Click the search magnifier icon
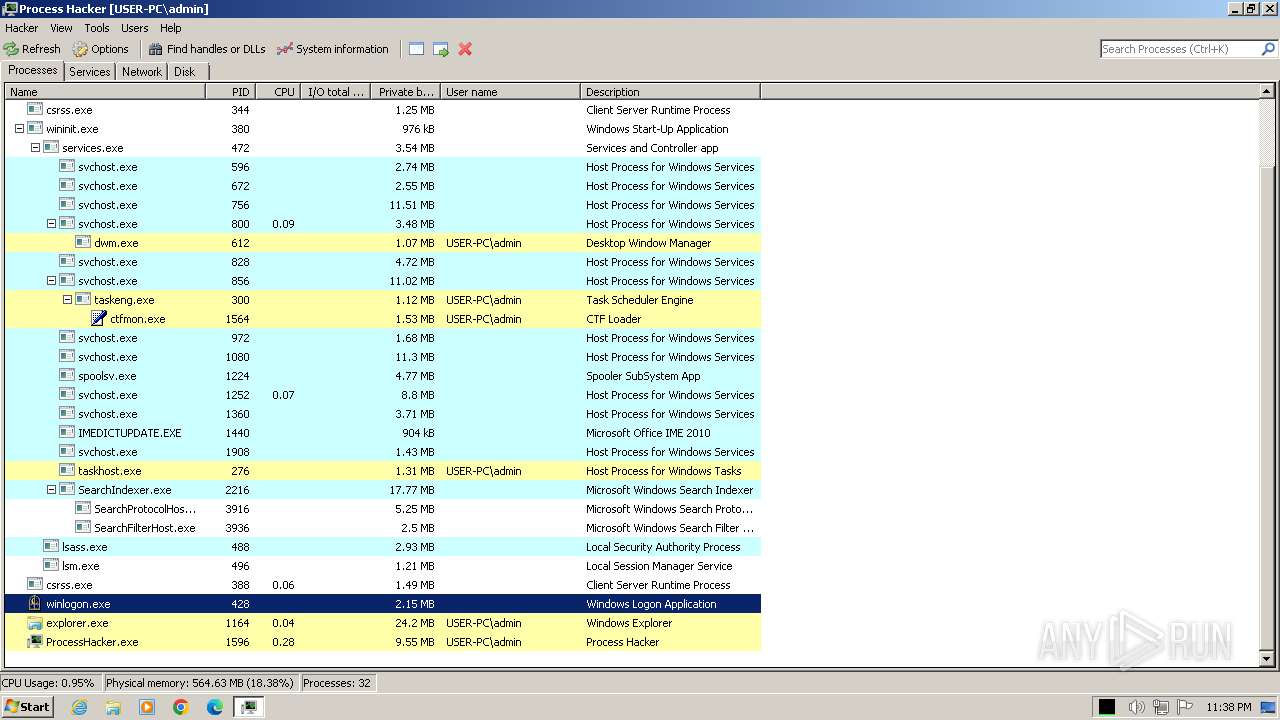 pos(1269,49)
